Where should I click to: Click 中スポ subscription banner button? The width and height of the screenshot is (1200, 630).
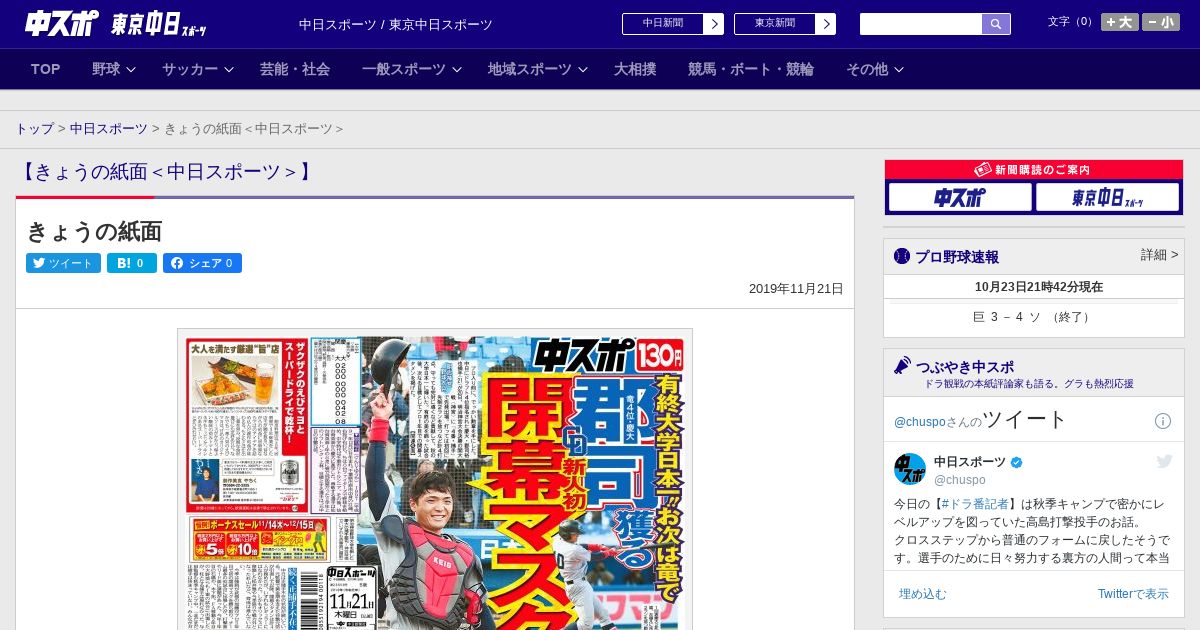click(x=959, y=197)
